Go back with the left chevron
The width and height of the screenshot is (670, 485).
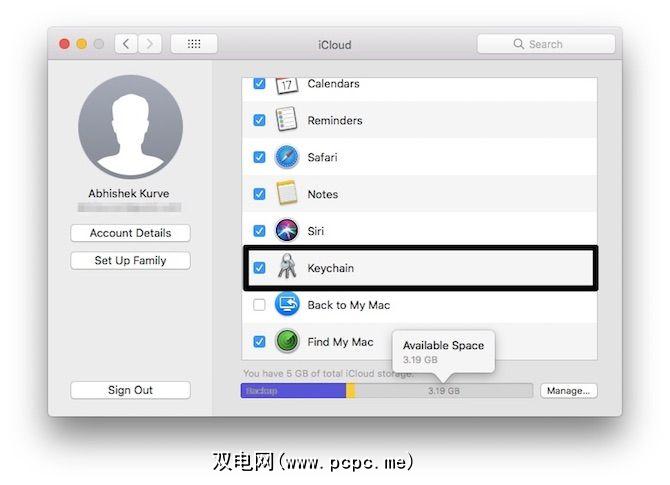click(x=126, y=44)
